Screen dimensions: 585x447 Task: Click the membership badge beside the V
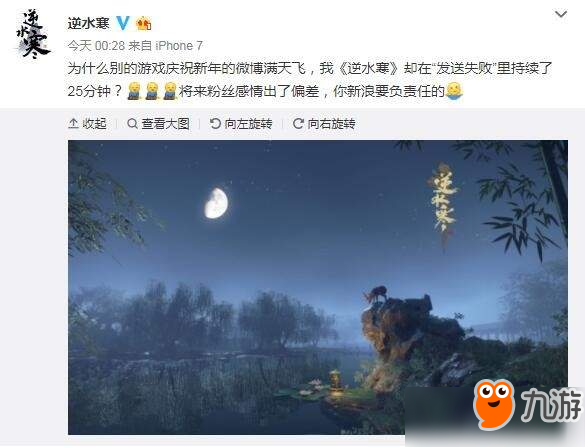(144, 24)
